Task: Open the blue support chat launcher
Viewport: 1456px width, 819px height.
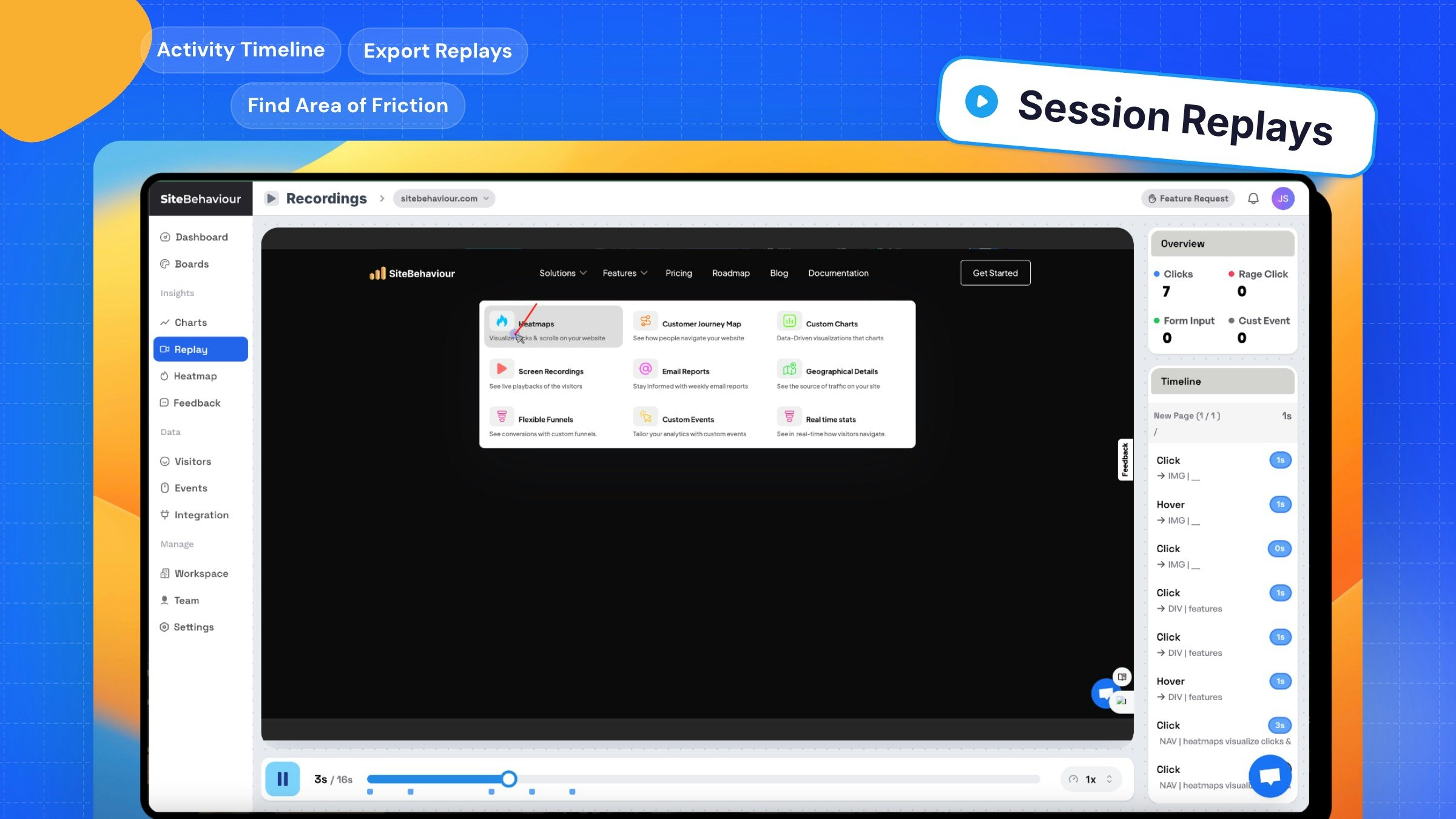Action: tap(1270, 776)
